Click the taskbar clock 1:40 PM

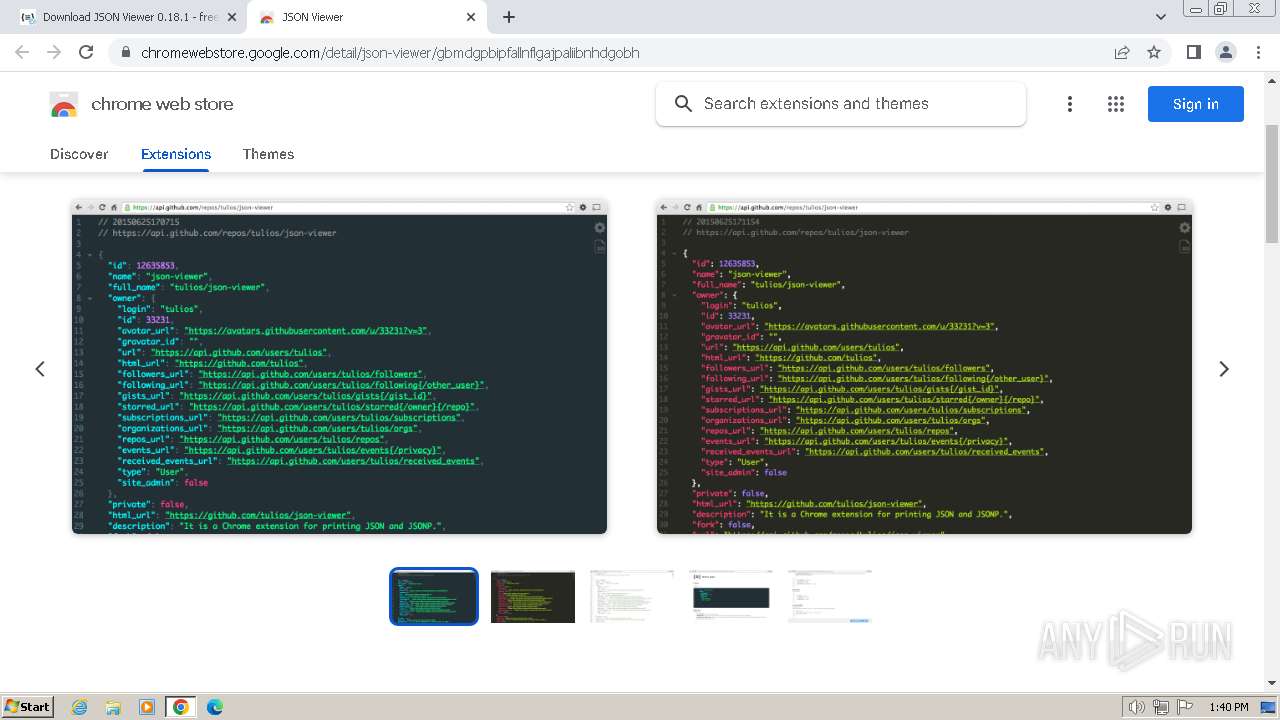(1228, 707)
